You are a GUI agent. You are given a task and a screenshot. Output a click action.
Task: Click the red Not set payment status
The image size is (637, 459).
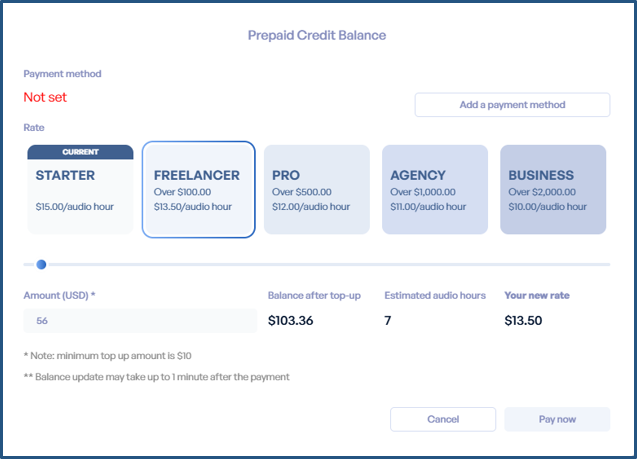coord(46,97)
